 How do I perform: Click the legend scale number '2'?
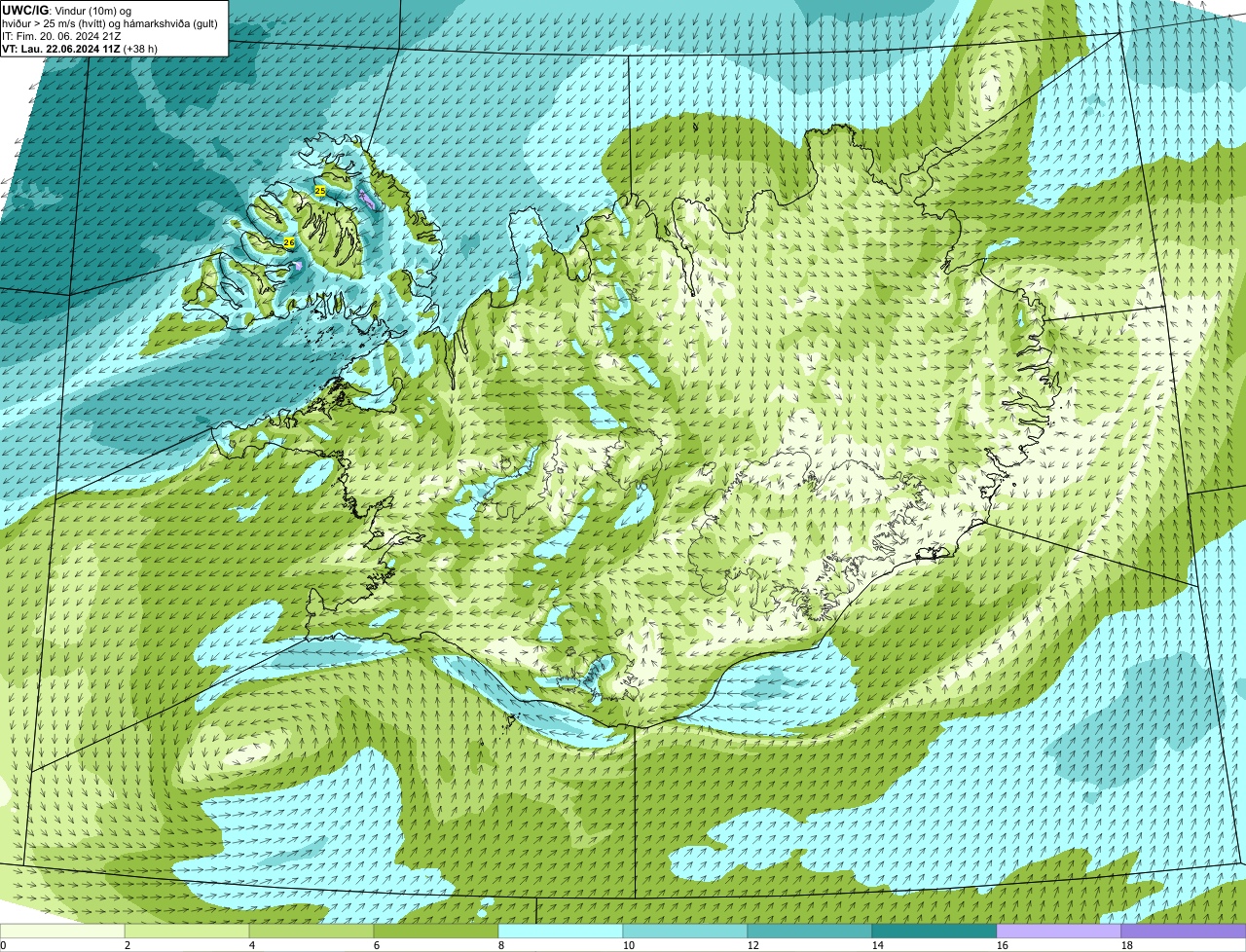click(128, 945)
